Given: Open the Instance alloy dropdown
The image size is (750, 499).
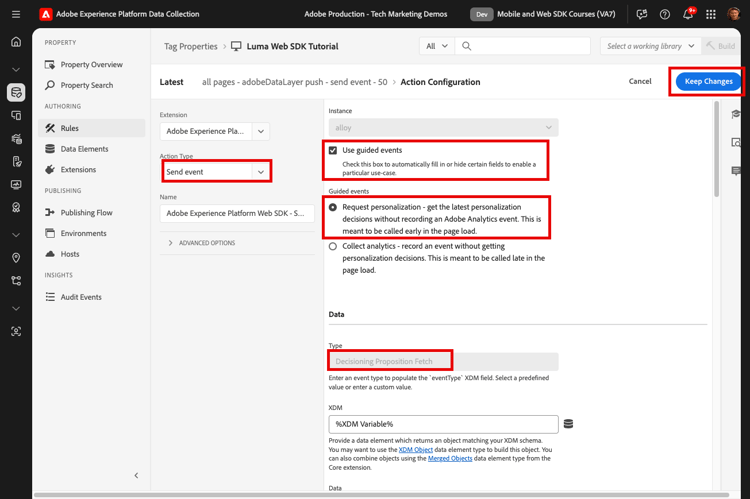Looking at the screenshot, I should click(x=443, y=128).
